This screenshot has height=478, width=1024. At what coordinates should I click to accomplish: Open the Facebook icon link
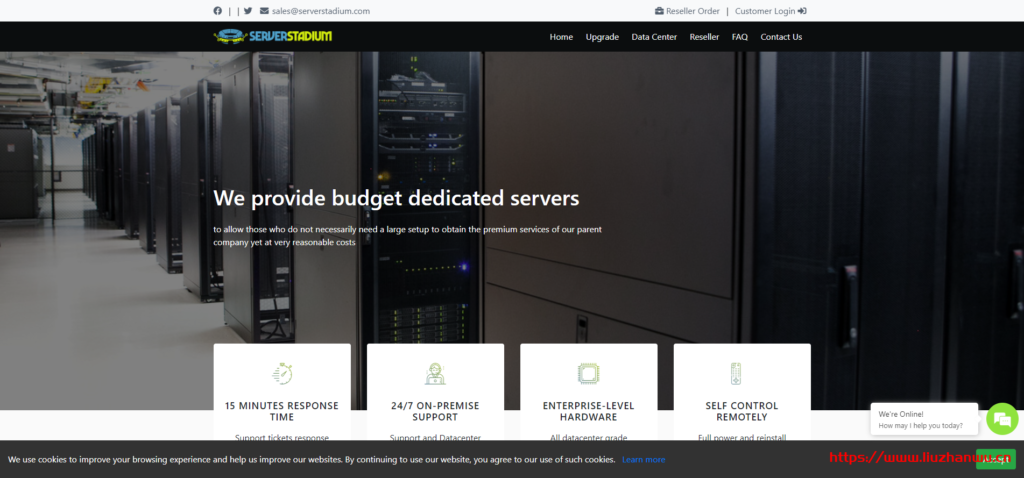click(218, 11)
